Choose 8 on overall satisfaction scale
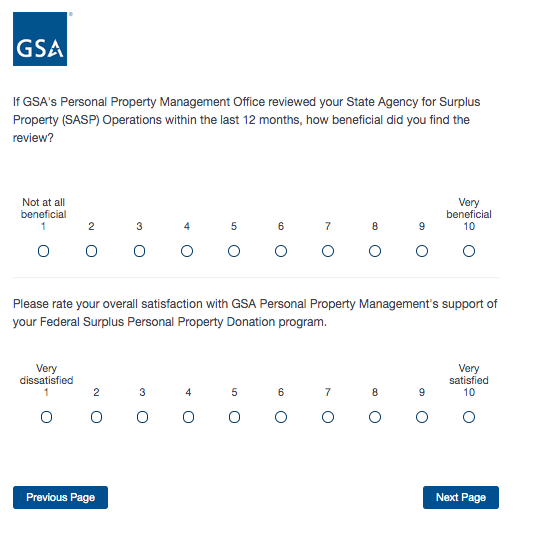The height and width of the screenshot is (541, 558). pos(375,417)
